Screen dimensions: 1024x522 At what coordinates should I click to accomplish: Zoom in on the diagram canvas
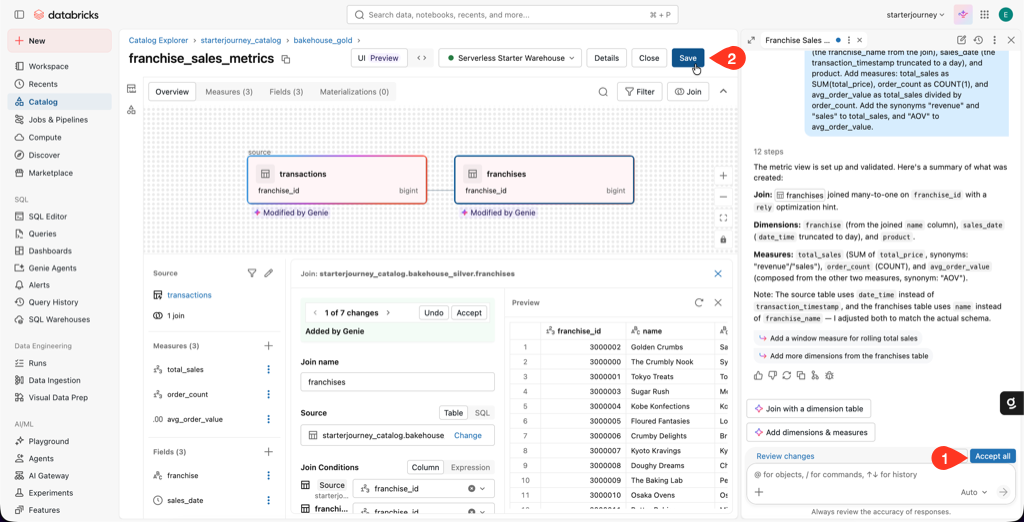(723, 176)
